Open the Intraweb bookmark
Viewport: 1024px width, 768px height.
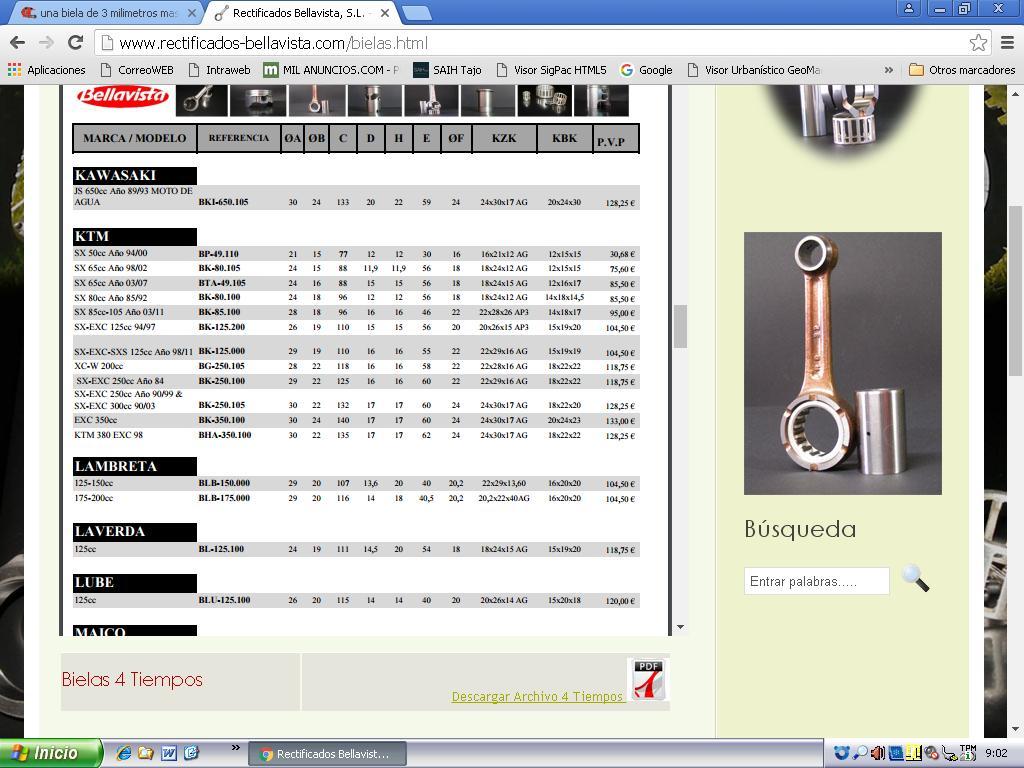219,70
